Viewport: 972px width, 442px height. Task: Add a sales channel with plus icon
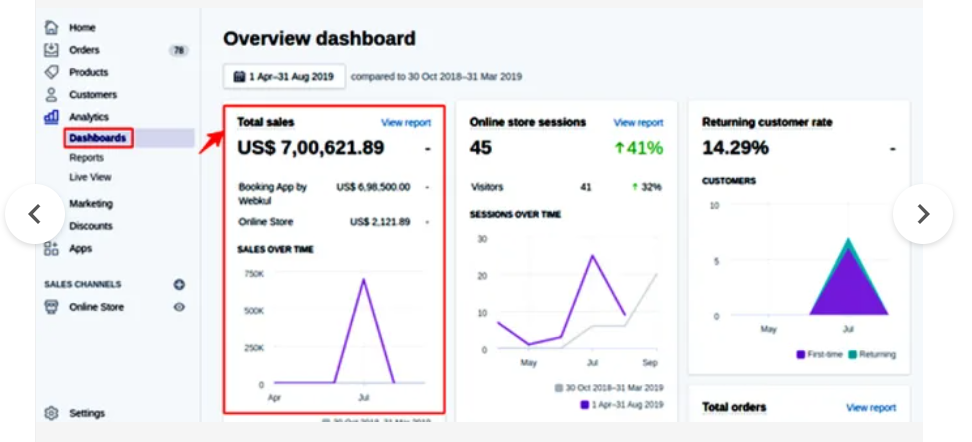[x=179, y=284]
